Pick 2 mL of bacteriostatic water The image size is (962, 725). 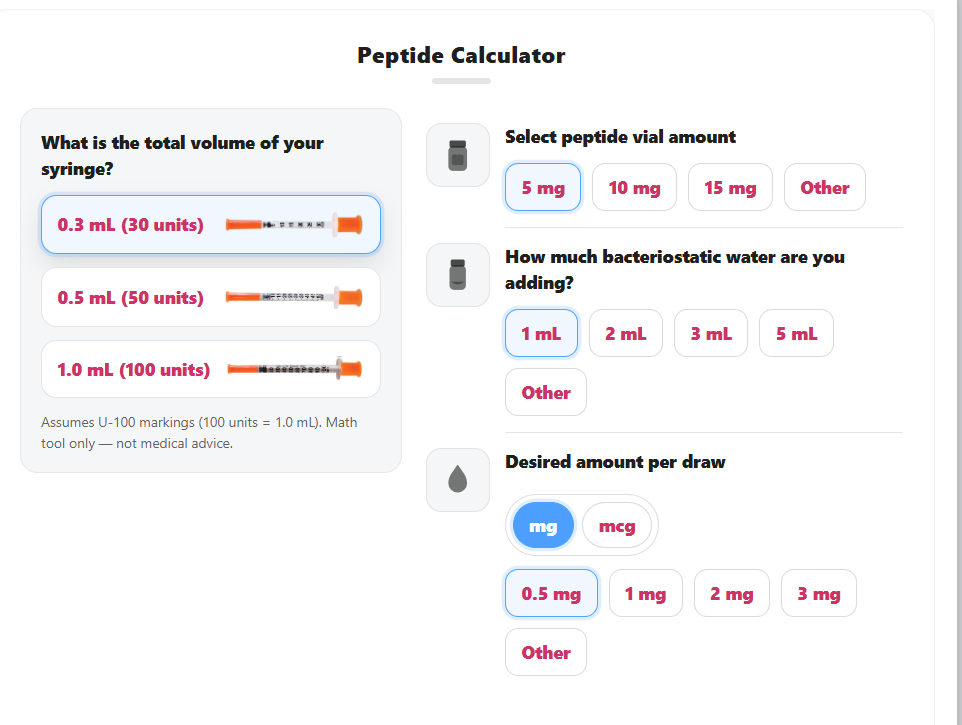coord(625,334)
